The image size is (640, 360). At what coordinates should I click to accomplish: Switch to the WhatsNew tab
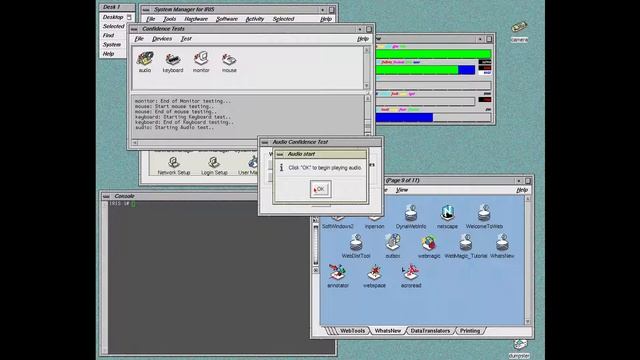388,331
